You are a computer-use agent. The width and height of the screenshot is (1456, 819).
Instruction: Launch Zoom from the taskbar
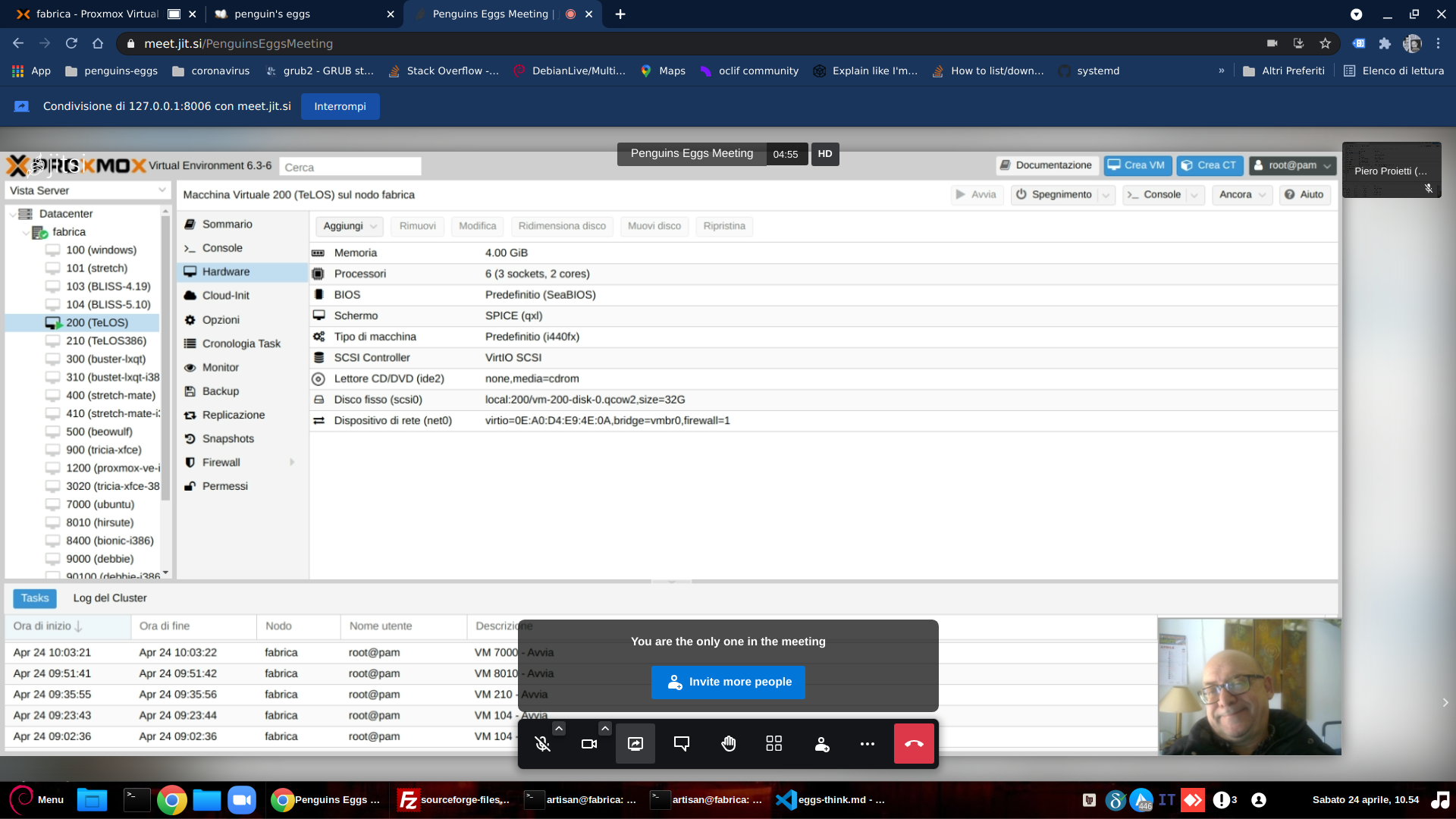click(242, 800)
